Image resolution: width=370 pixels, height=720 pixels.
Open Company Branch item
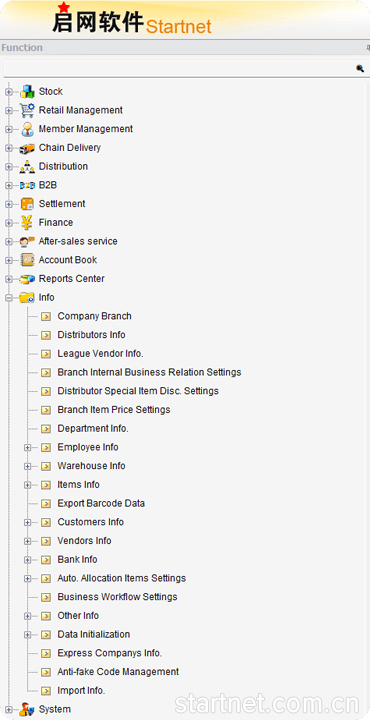(95, 316)
